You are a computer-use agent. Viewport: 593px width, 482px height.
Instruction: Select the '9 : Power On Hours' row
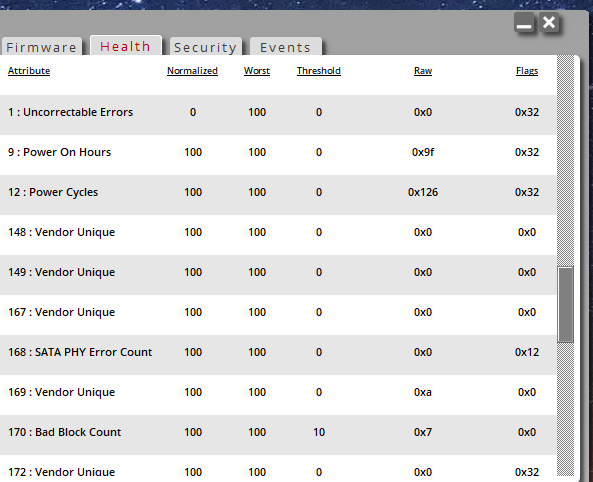click(278, 155)
